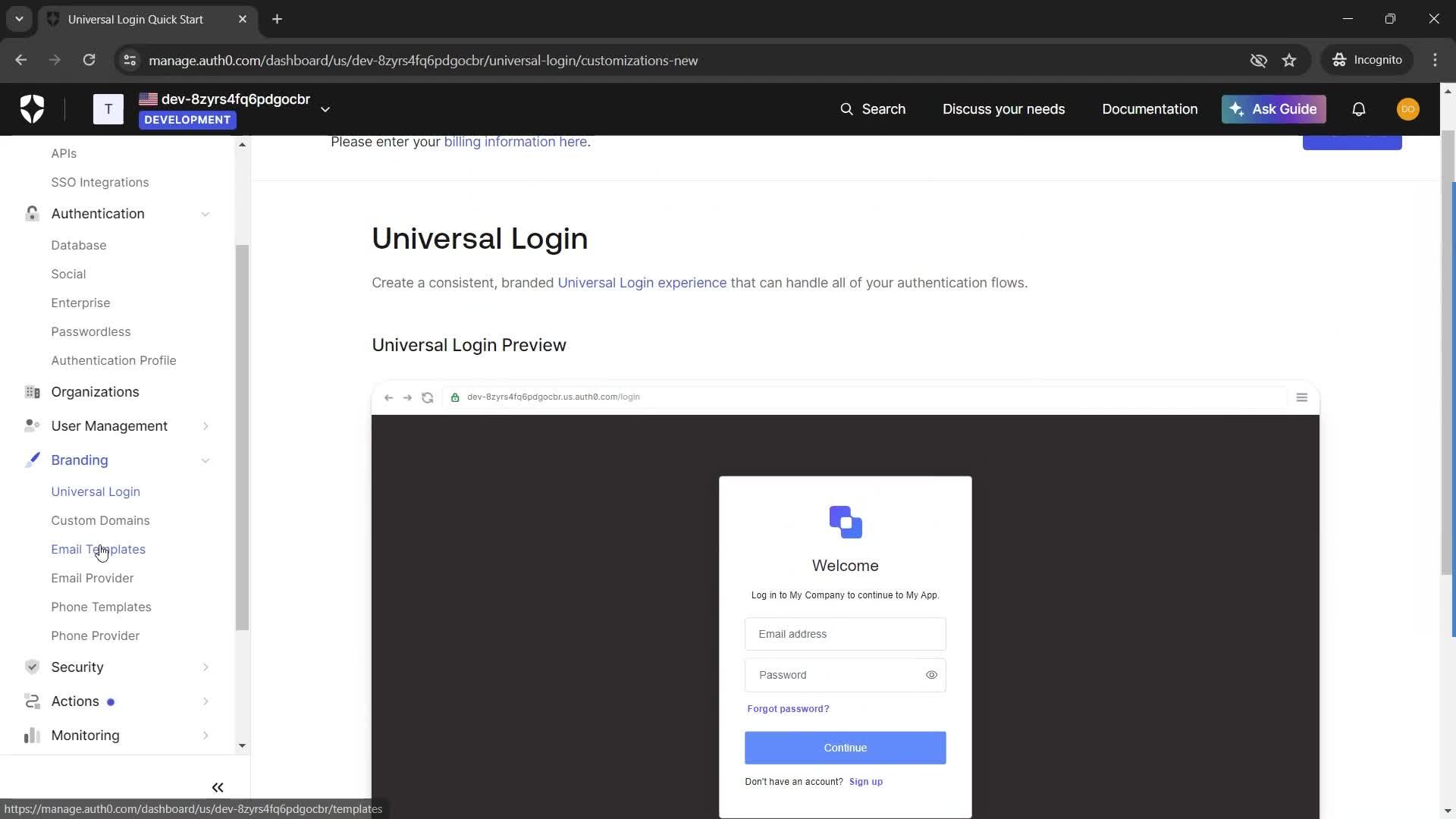
Task: Click the Authentication lock icon
Action: (32, 214)
